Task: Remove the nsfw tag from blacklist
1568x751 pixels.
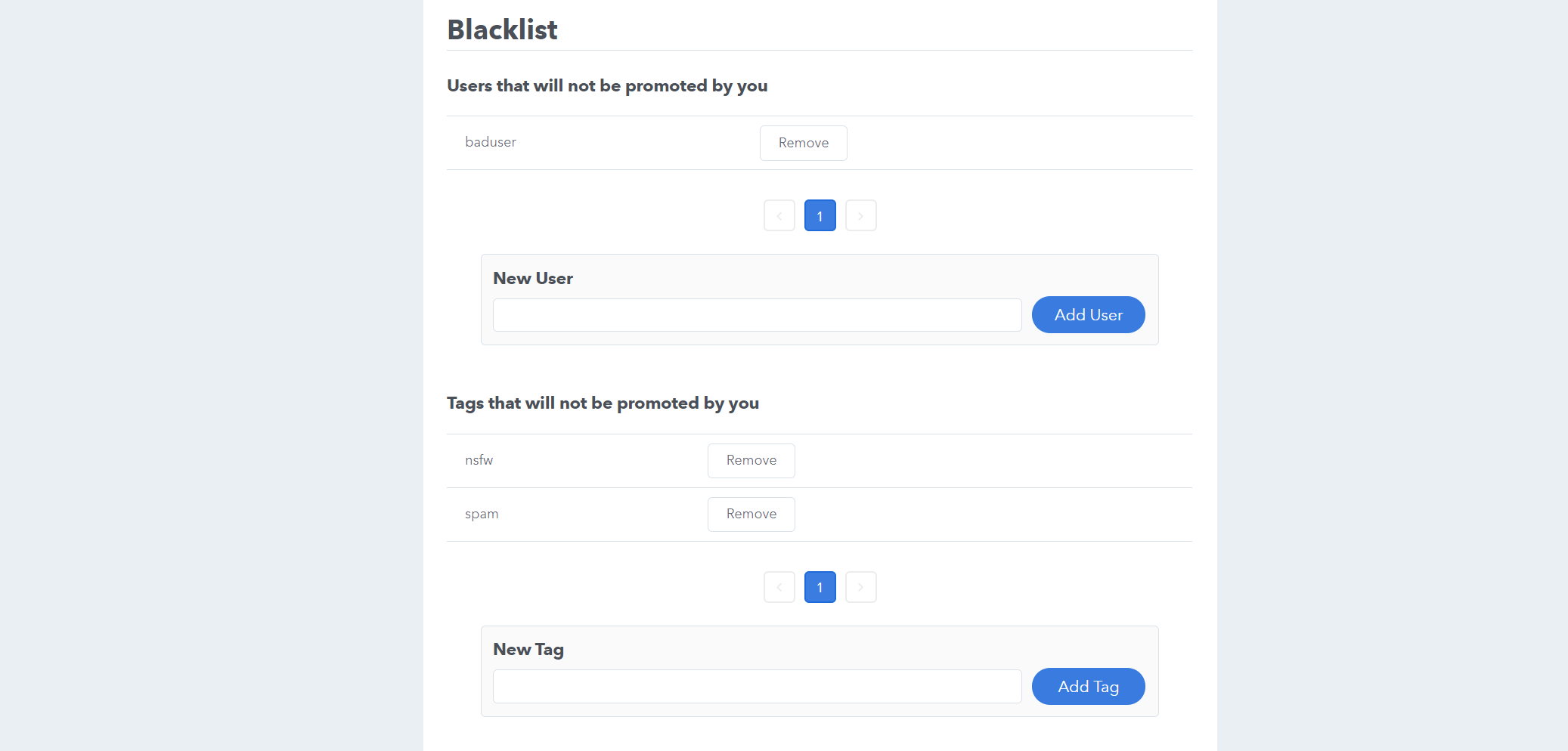Action: click(751, 461)
